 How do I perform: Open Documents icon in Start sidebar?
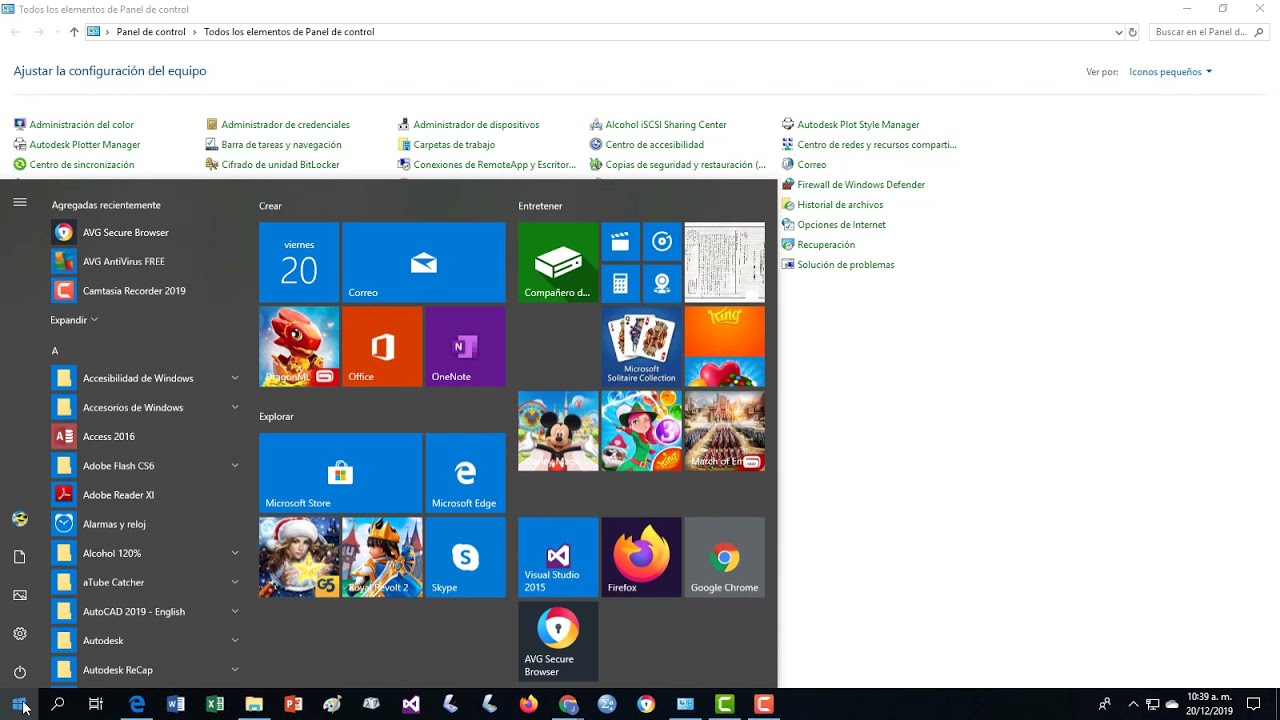(x=19, y=556)
